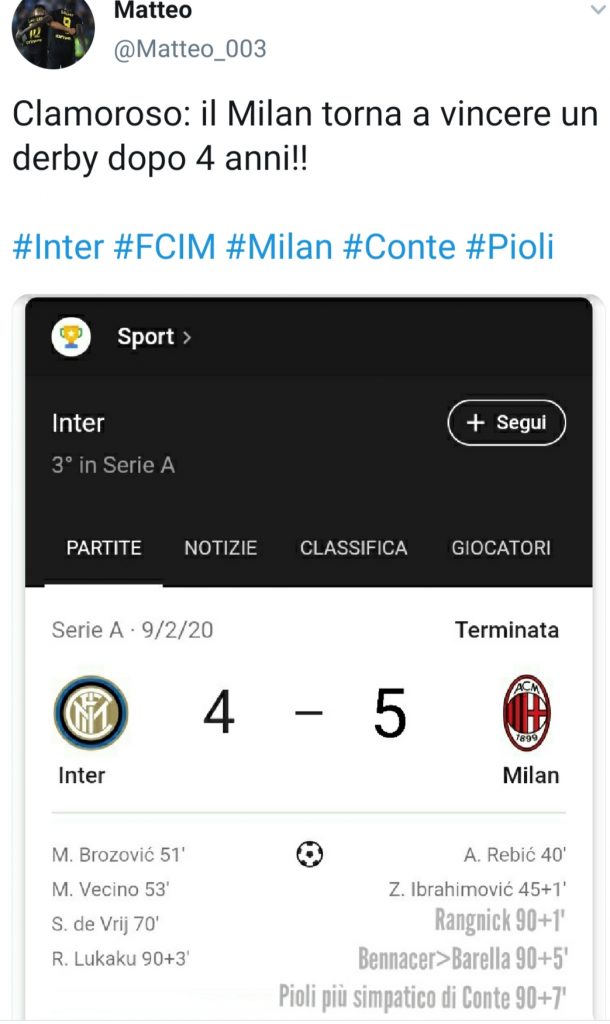Click the Inter team heading
This screenshot has height=1024, width=610.
[x=78, y=423]
